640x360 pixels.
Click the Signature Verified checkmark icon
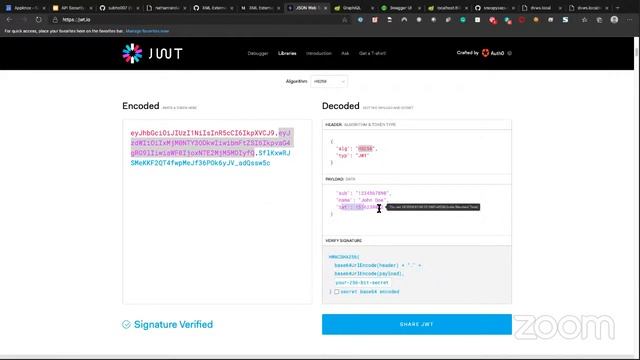[126, 324]
